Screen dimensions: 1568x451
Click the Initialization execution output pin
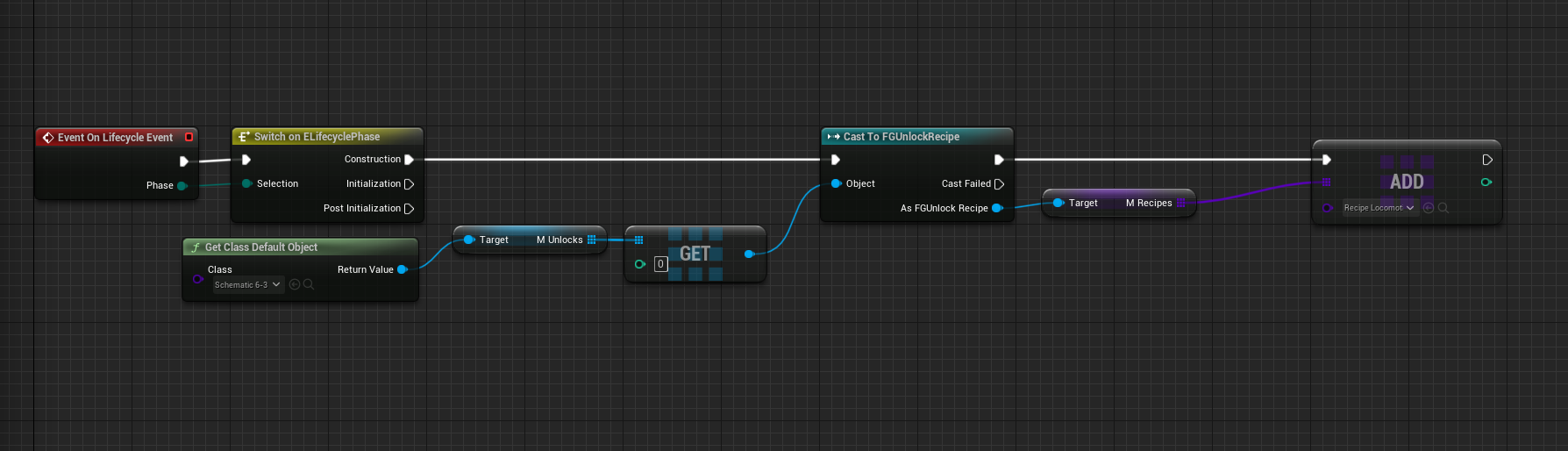pyautogui.click(x=409, y=184)
